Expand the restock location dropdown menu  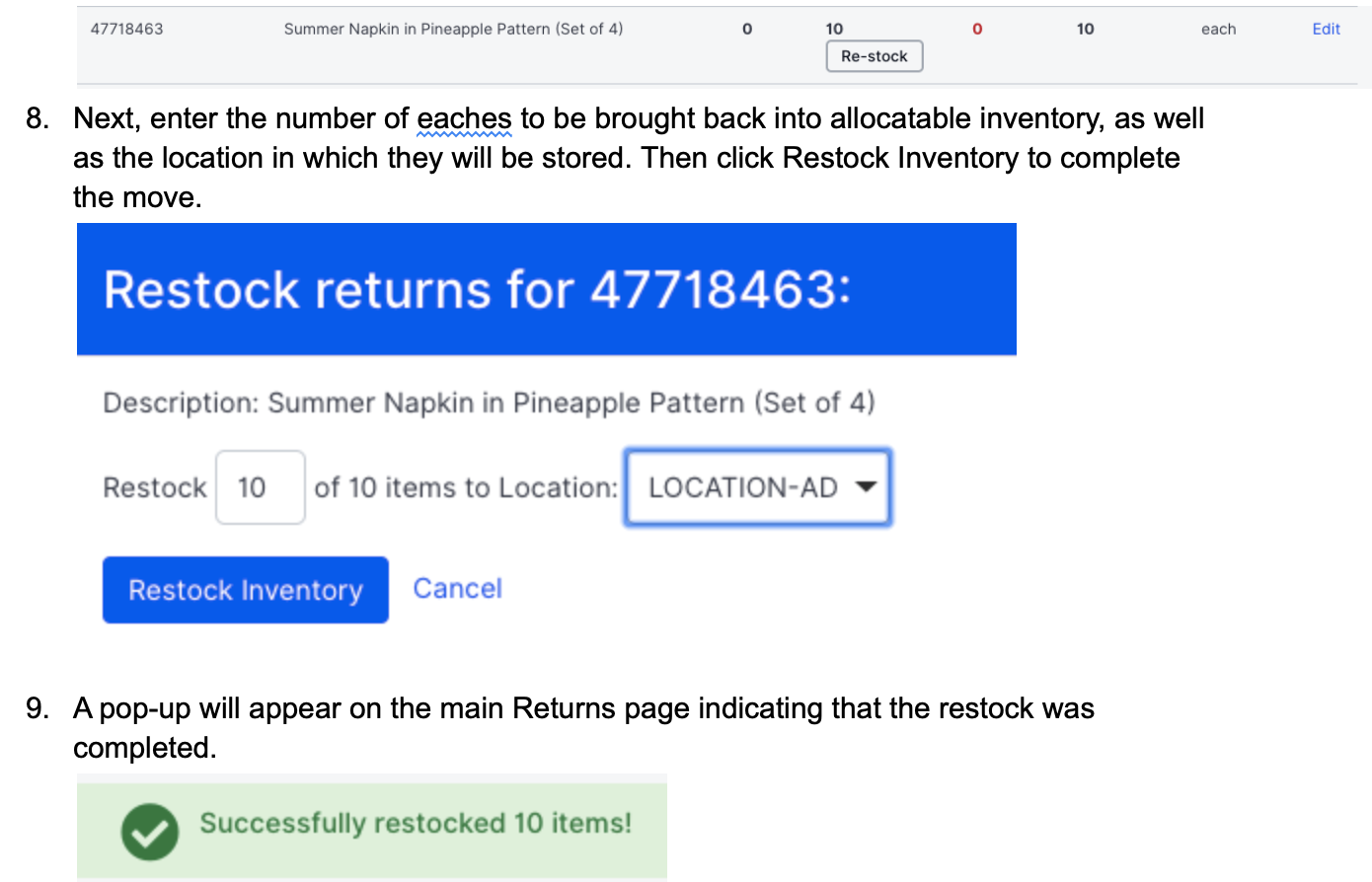click(757, 486)
